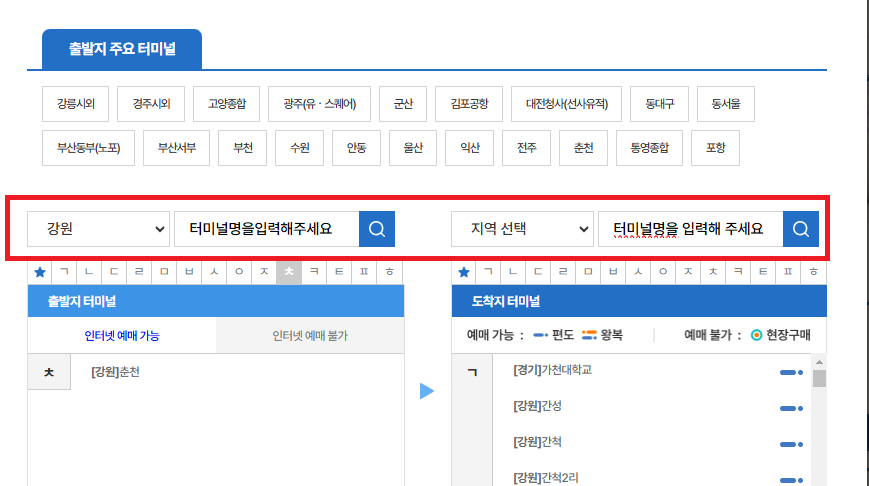Choose 김포공항 terminal button

point(469,104)
